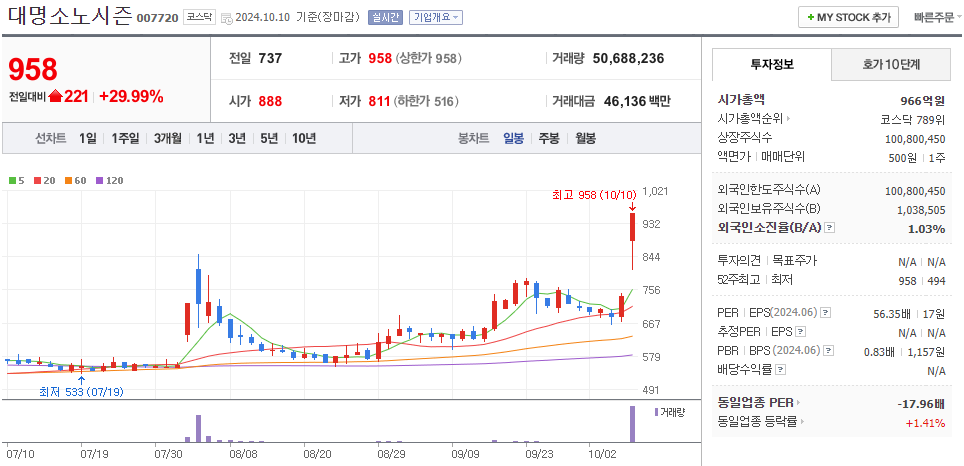Open help icon beside PER EPS(2024.06)

825,313
